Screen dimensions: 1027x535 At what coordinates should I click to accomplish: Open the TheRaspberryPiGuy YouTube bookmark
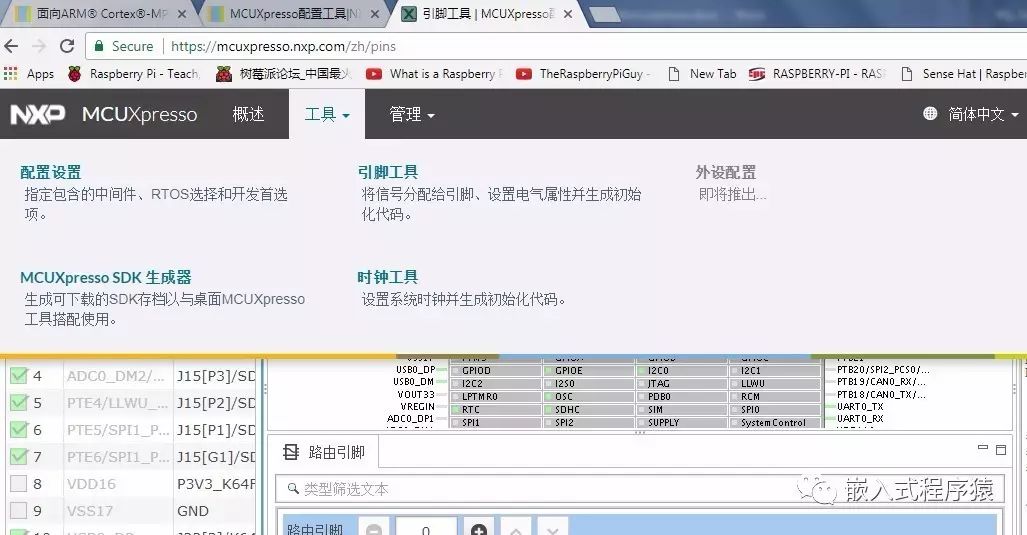[x=583, y=74]
